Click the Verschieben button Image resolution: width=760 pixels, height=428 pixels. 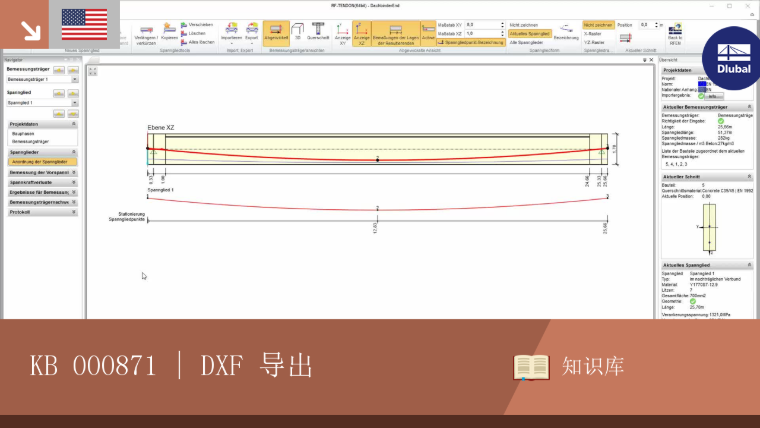pyautogui.click(x=197, y=25)
